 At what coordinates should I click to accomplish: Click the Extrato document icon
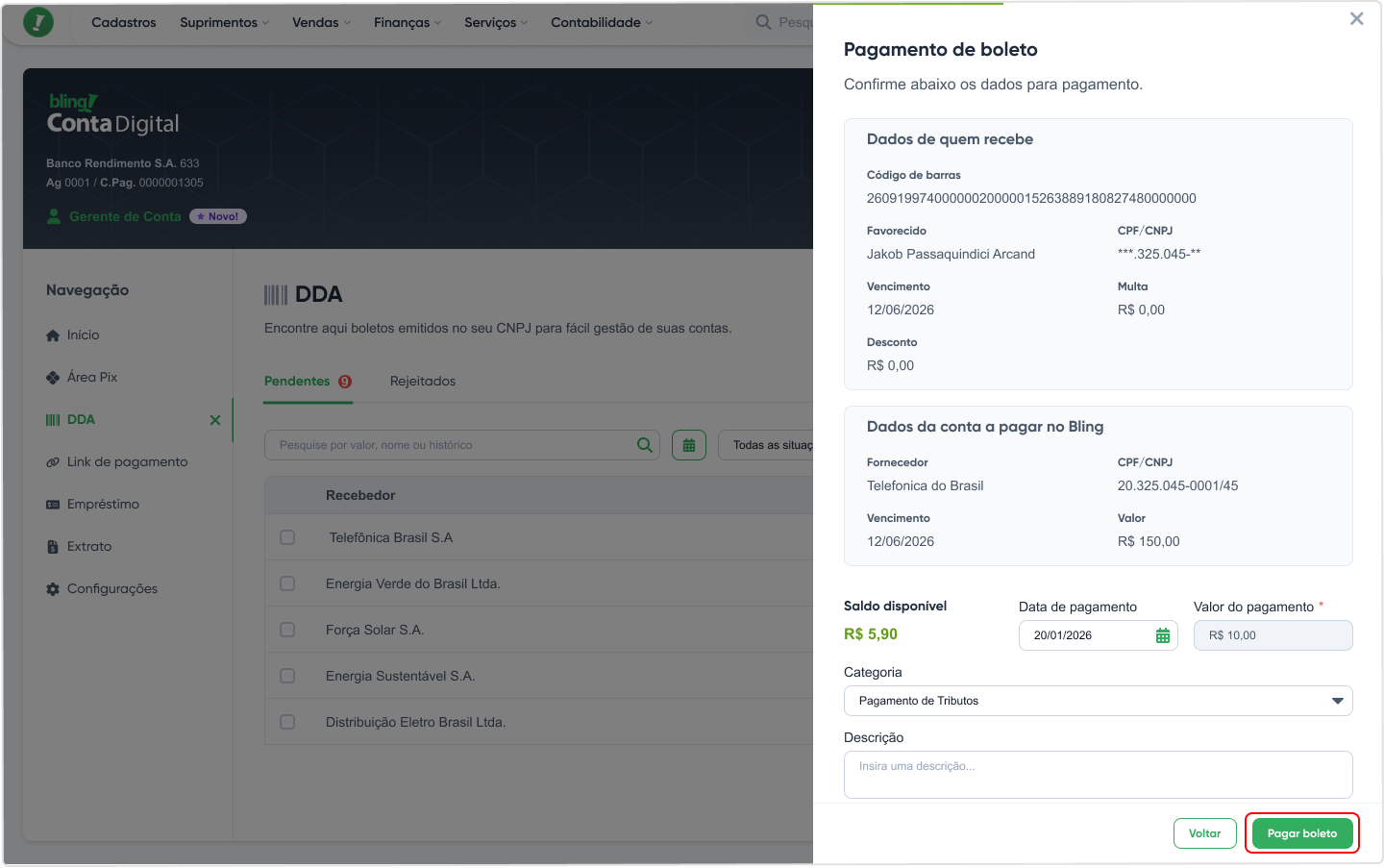coord(53,547)
